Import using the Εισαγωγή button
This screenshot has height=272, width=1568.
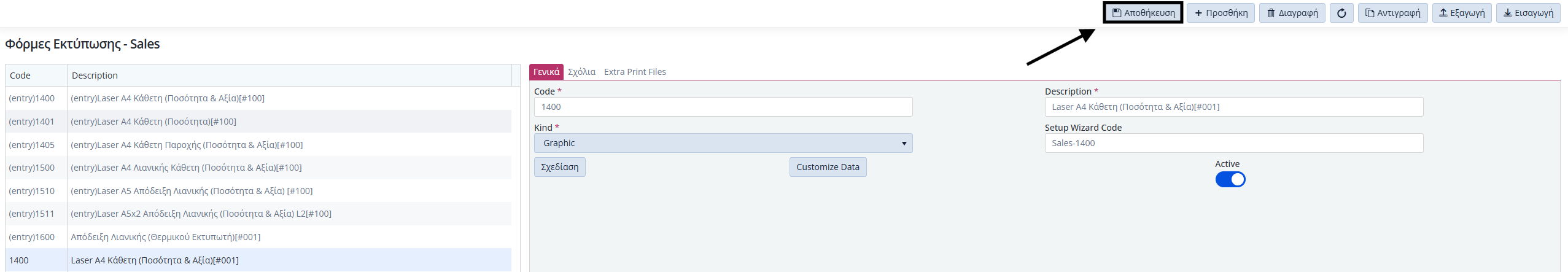(x=1528, y=13)
